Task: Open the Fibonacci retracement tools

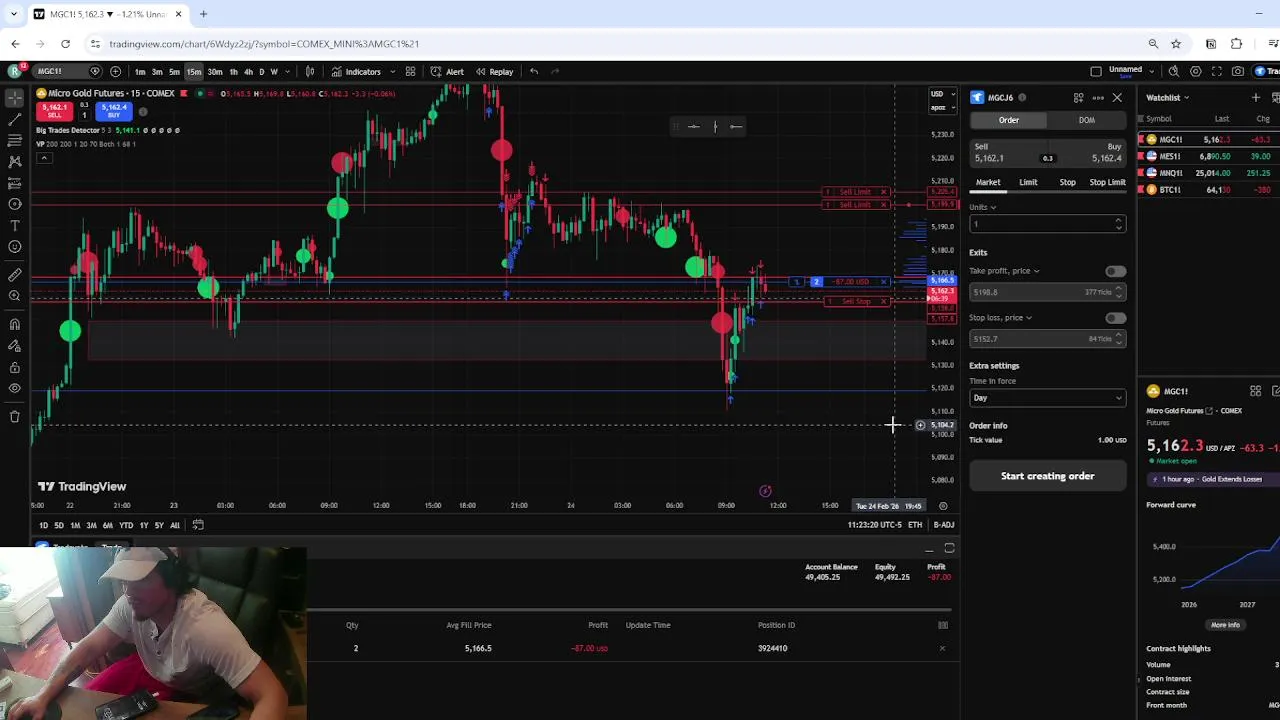Action: (14, 140)
